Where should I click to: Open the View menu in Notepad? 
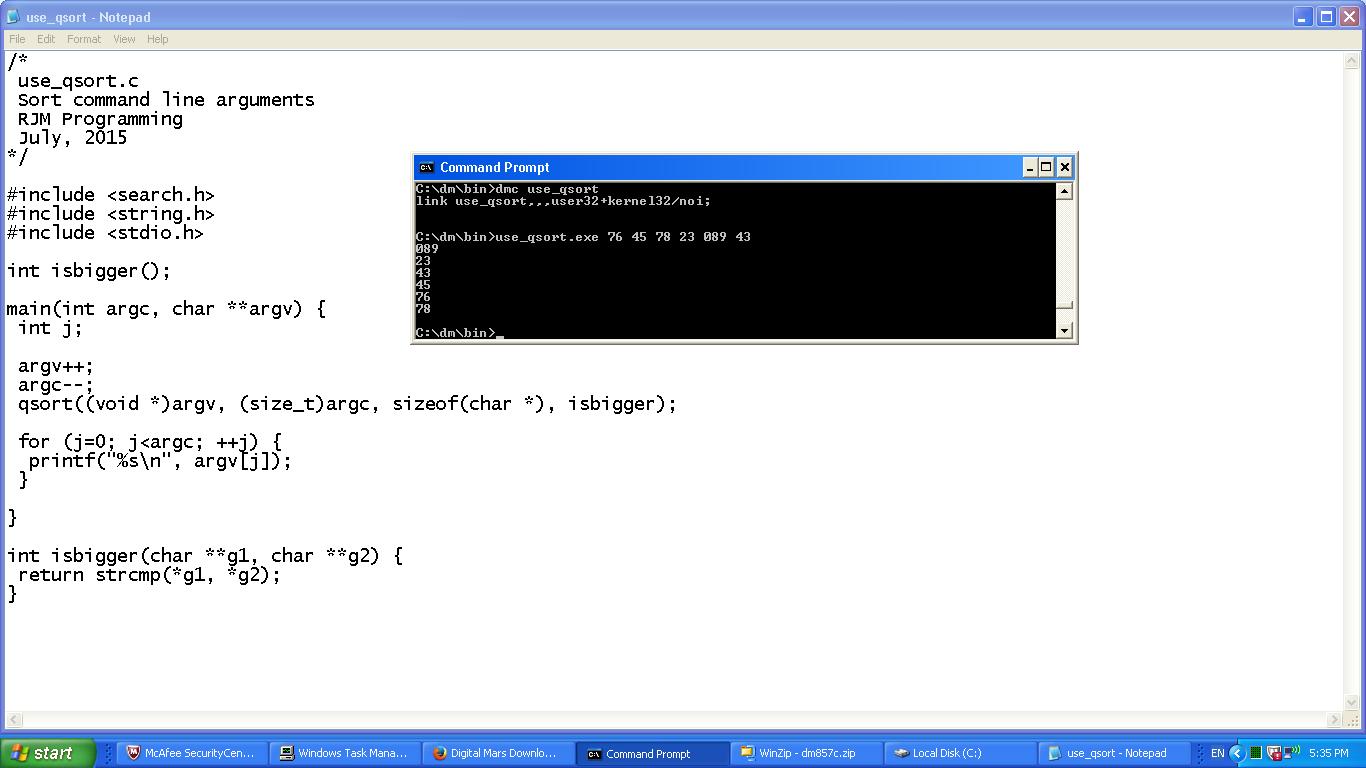click(124, 39)
